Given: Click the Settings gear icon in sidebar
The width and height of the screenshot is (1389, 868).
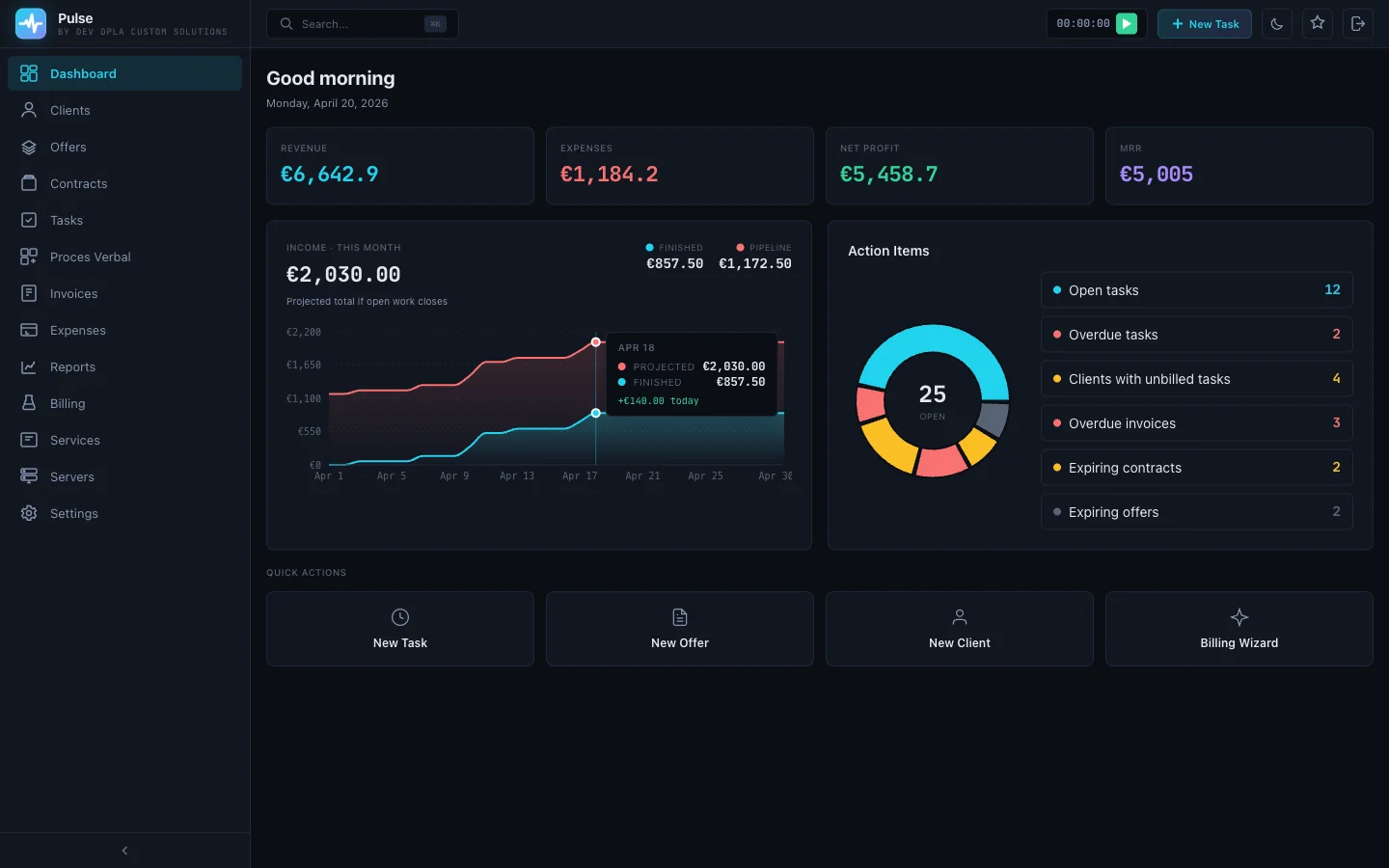Looking at the screenshot, I should (29, 513).
